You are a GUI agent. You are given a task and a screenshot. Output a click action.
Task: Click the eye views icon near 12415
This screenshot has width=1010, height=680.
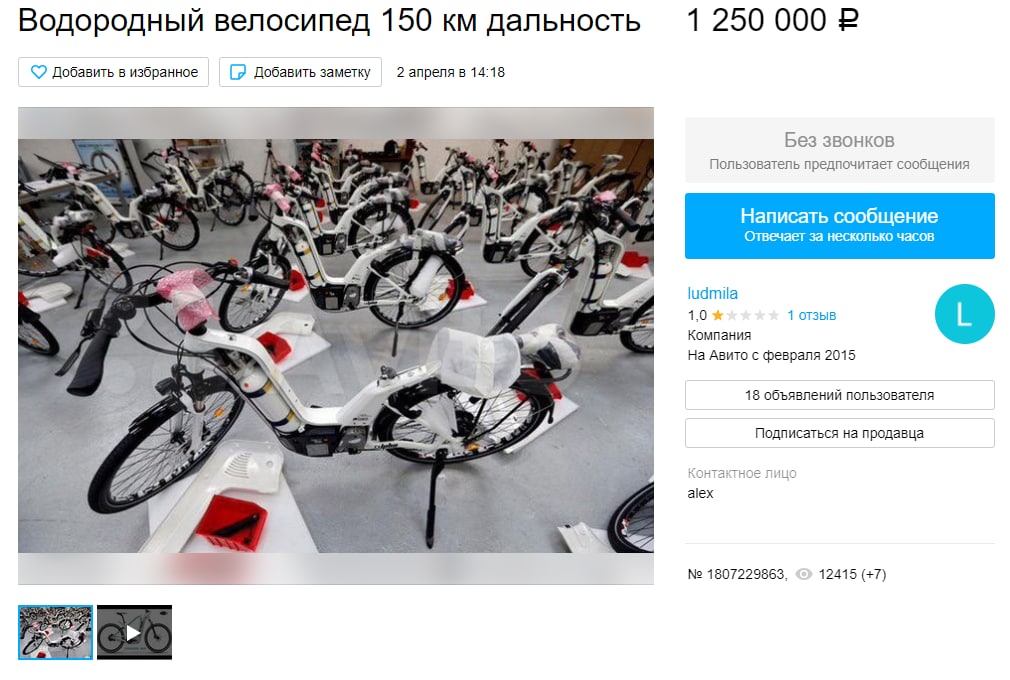[x=804, y=574]
